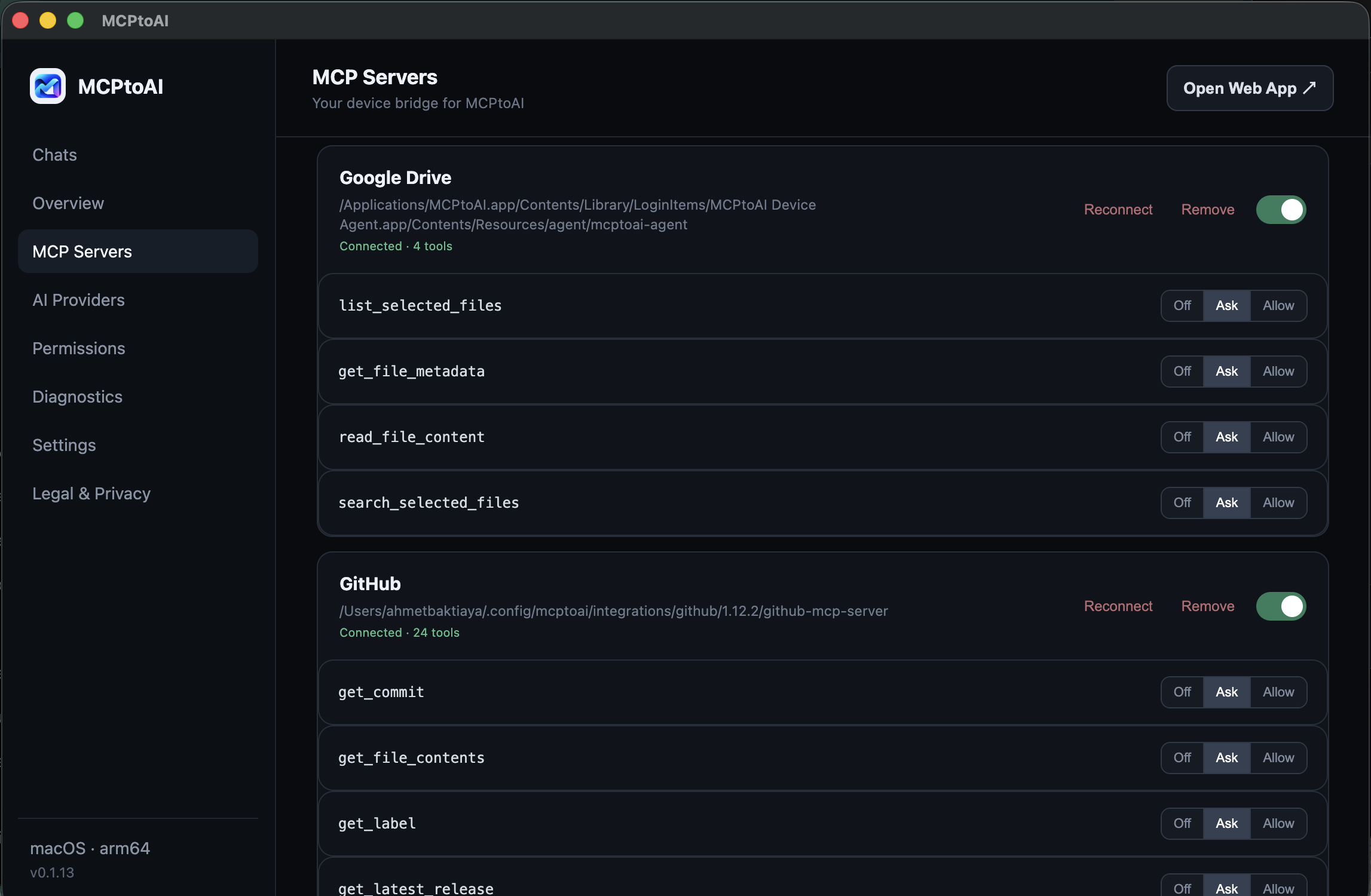This screenshot has width=1371, height=896.
Task: Choose Ask for get_label
Action: point(1226,824)
